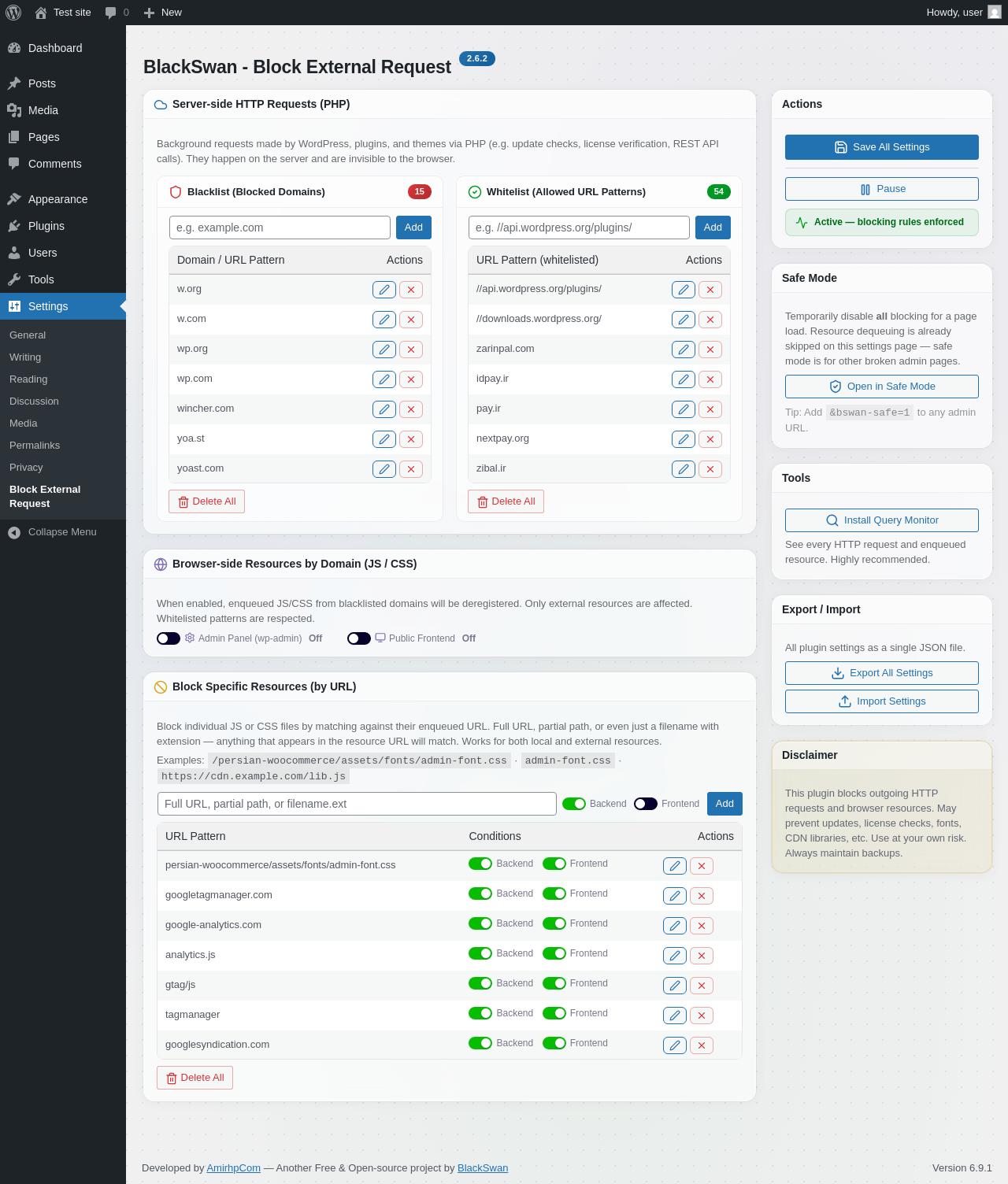Delete All blacklisted domains
1008x1184 pixels.
coord(206,501)
